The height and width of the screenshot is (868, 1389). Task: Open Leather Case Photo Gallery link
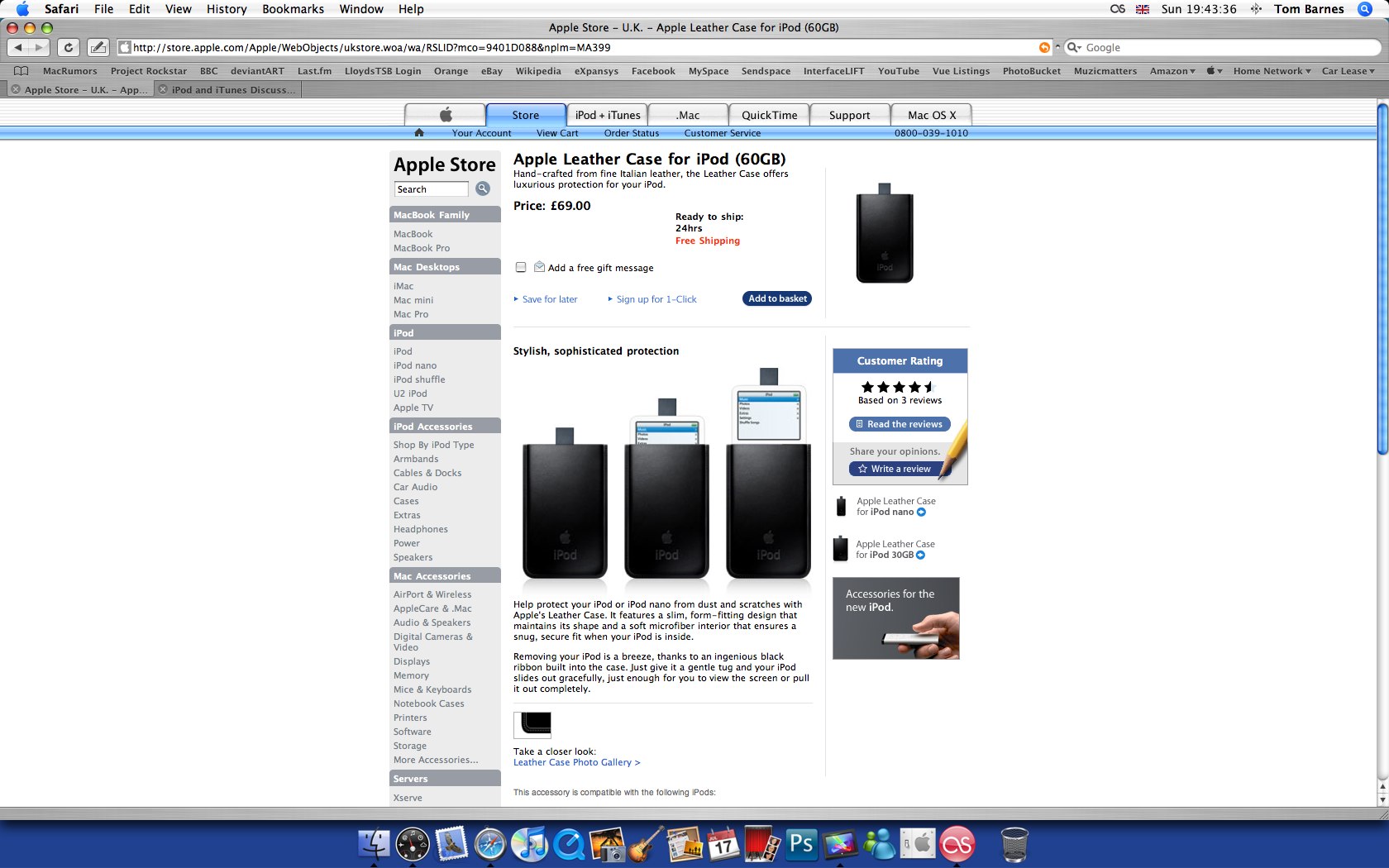(576, 762)
